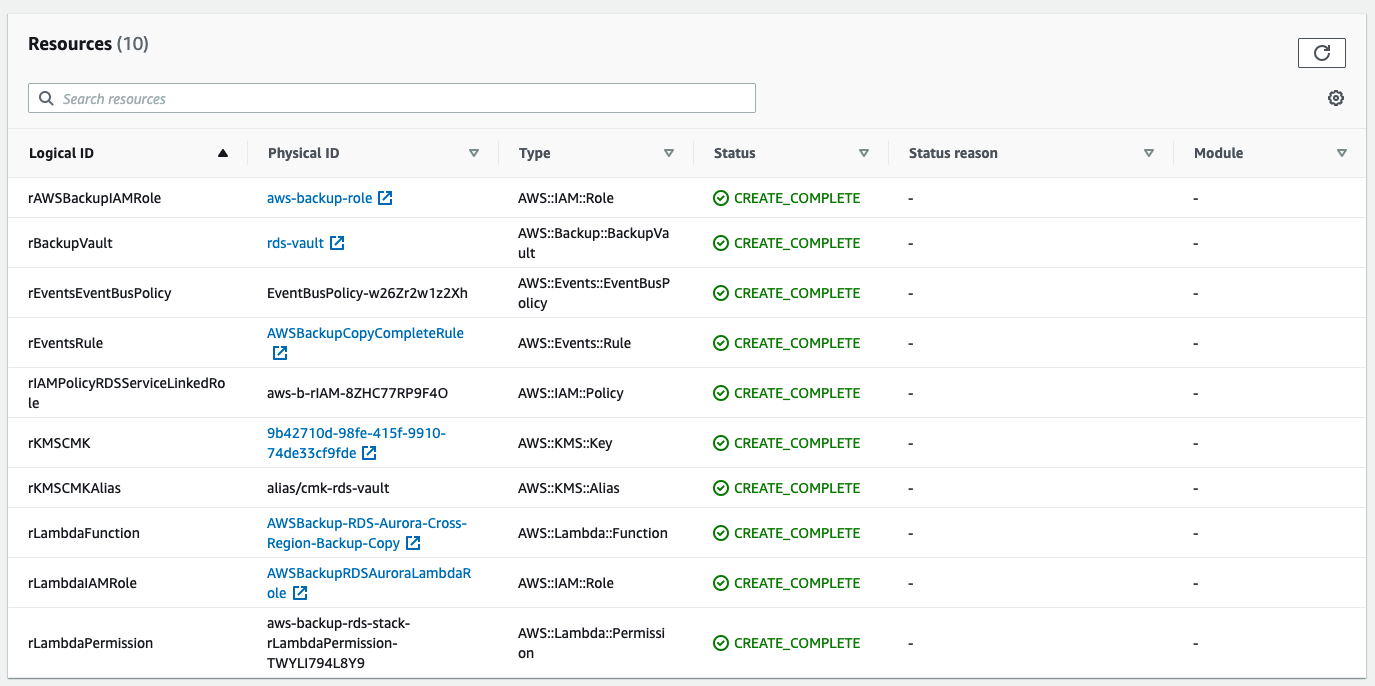Select the rLambdaFunction logical ID
Image resolution: width=1375 pixels, height=686 pixels.
[84, 533]
